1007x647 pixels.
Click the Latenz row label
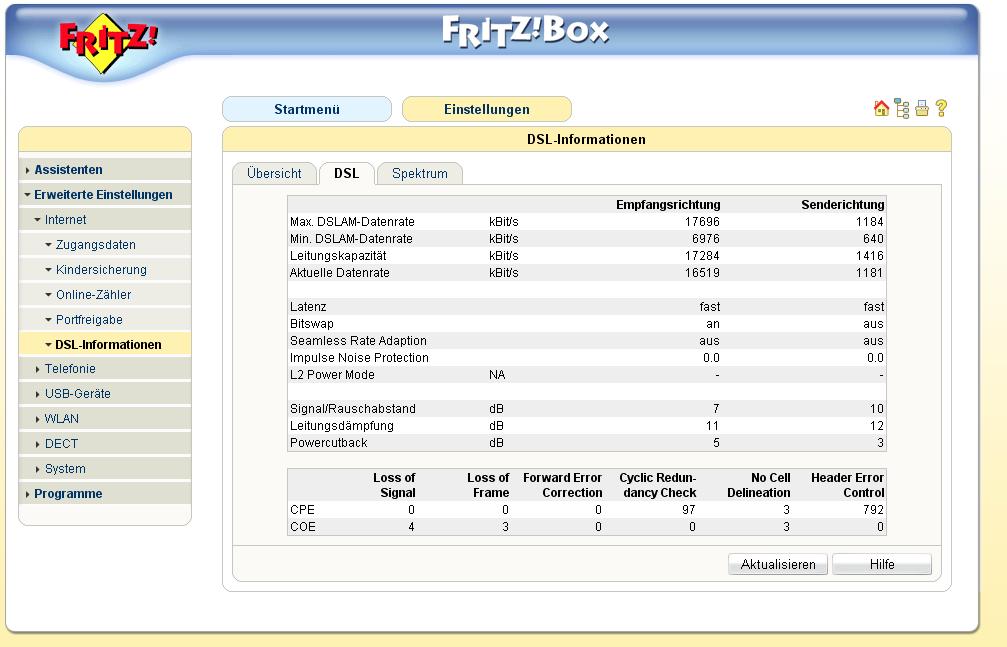[x=308, y=307]
